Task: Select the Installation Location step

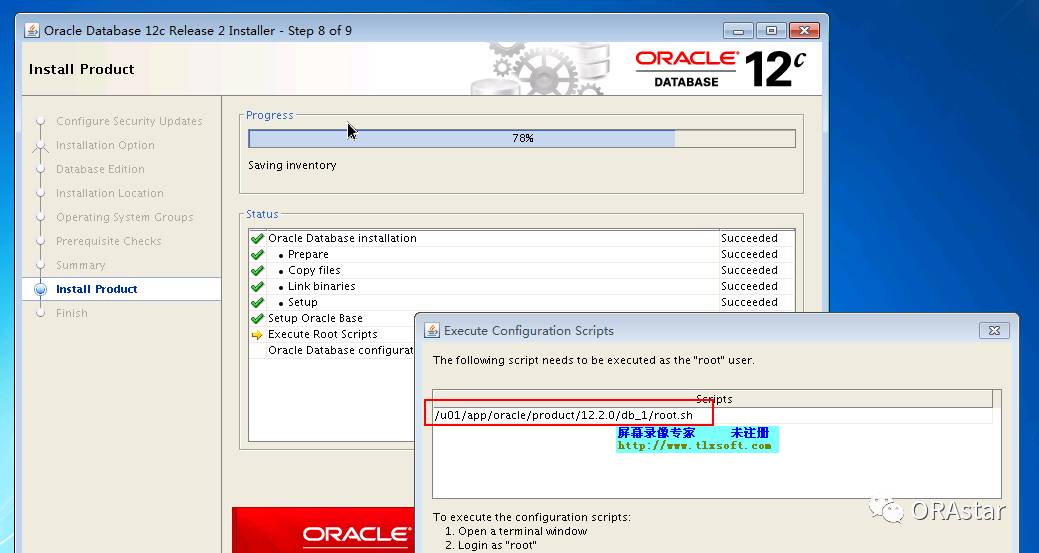Action: [x=110, y=193]
